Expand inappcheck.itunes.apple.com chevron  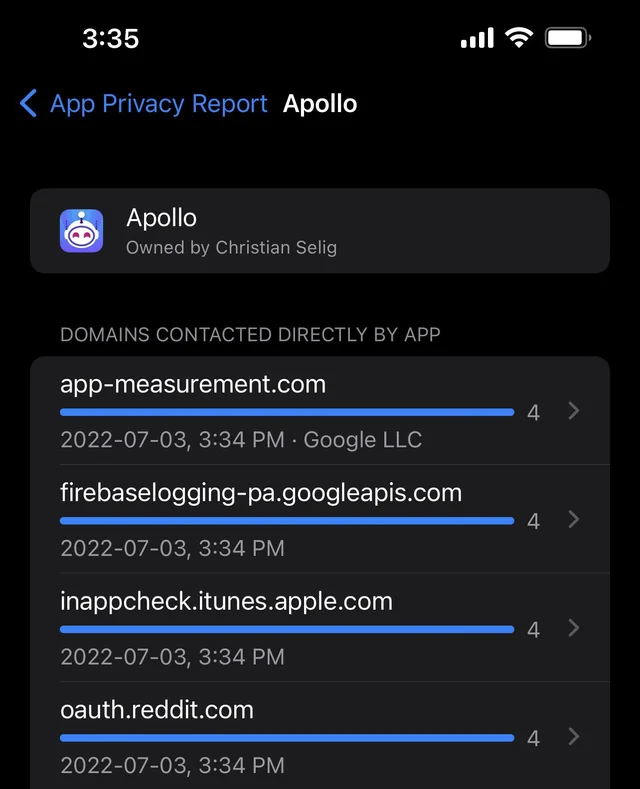point(574,628)
